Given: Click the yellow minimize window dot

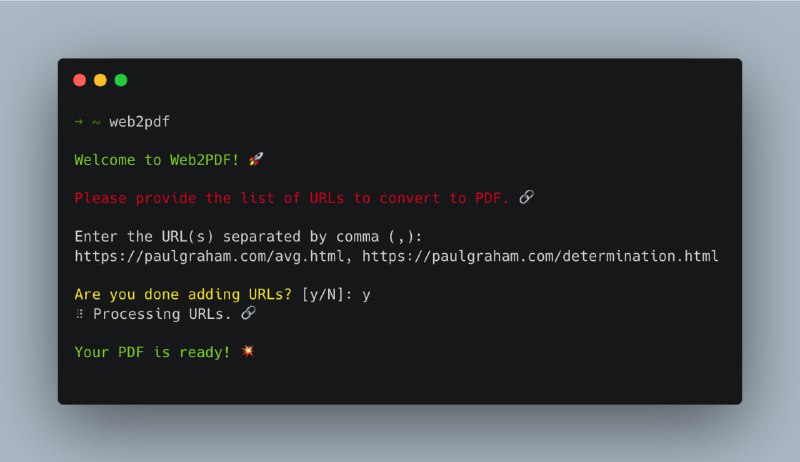Looking at the screenshot, I should pos(101,80).
